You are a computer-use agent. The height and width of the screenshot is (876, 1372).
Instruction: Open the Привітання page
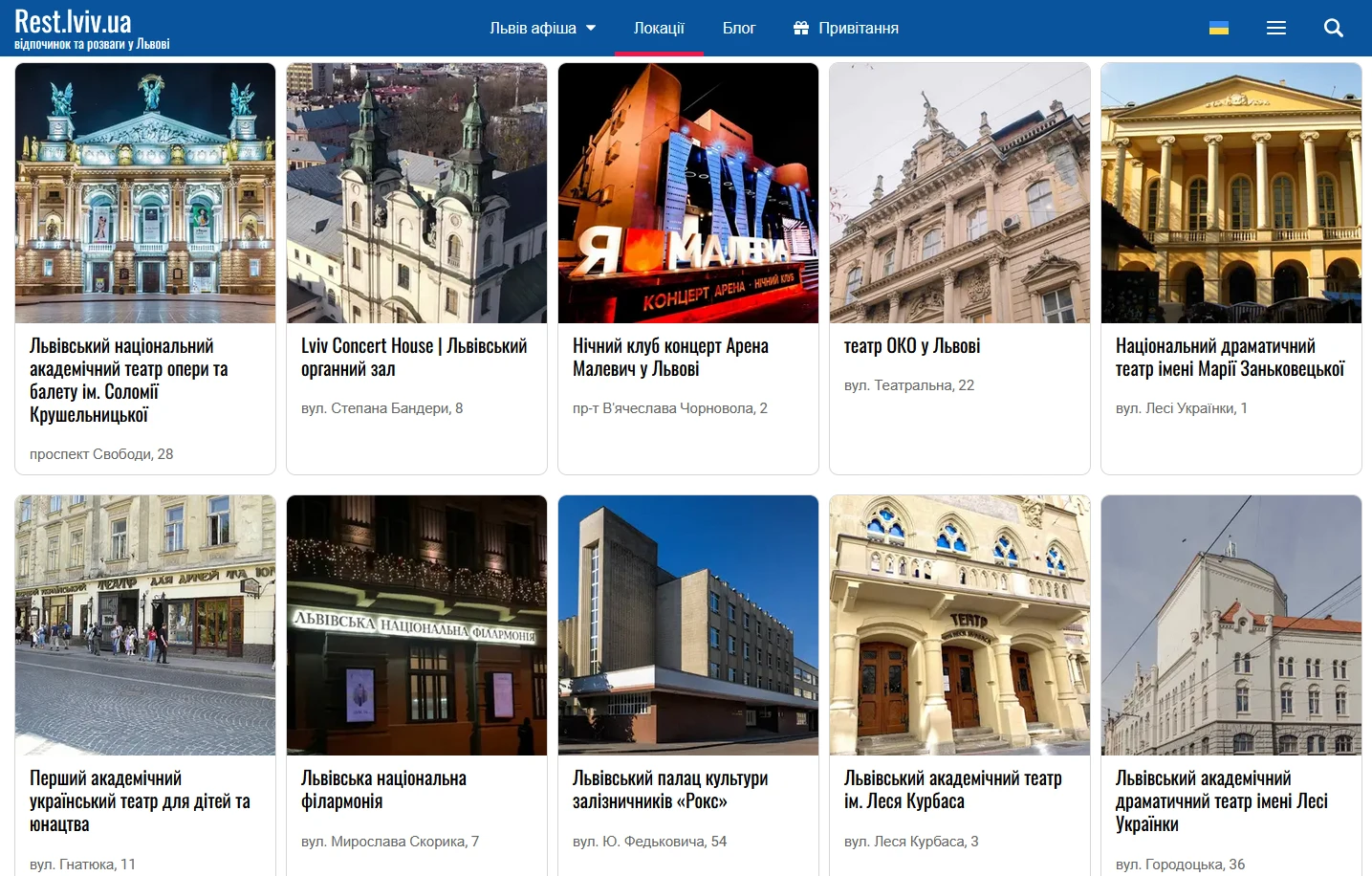point(858,28)
